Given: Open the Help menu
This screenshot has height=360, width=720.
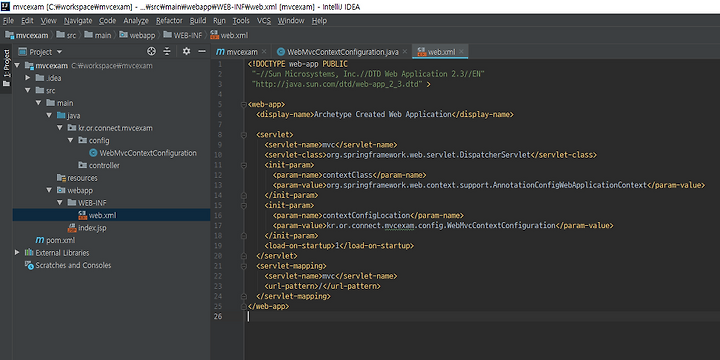Looking at the screenshot, I should [x=319, y=21].
